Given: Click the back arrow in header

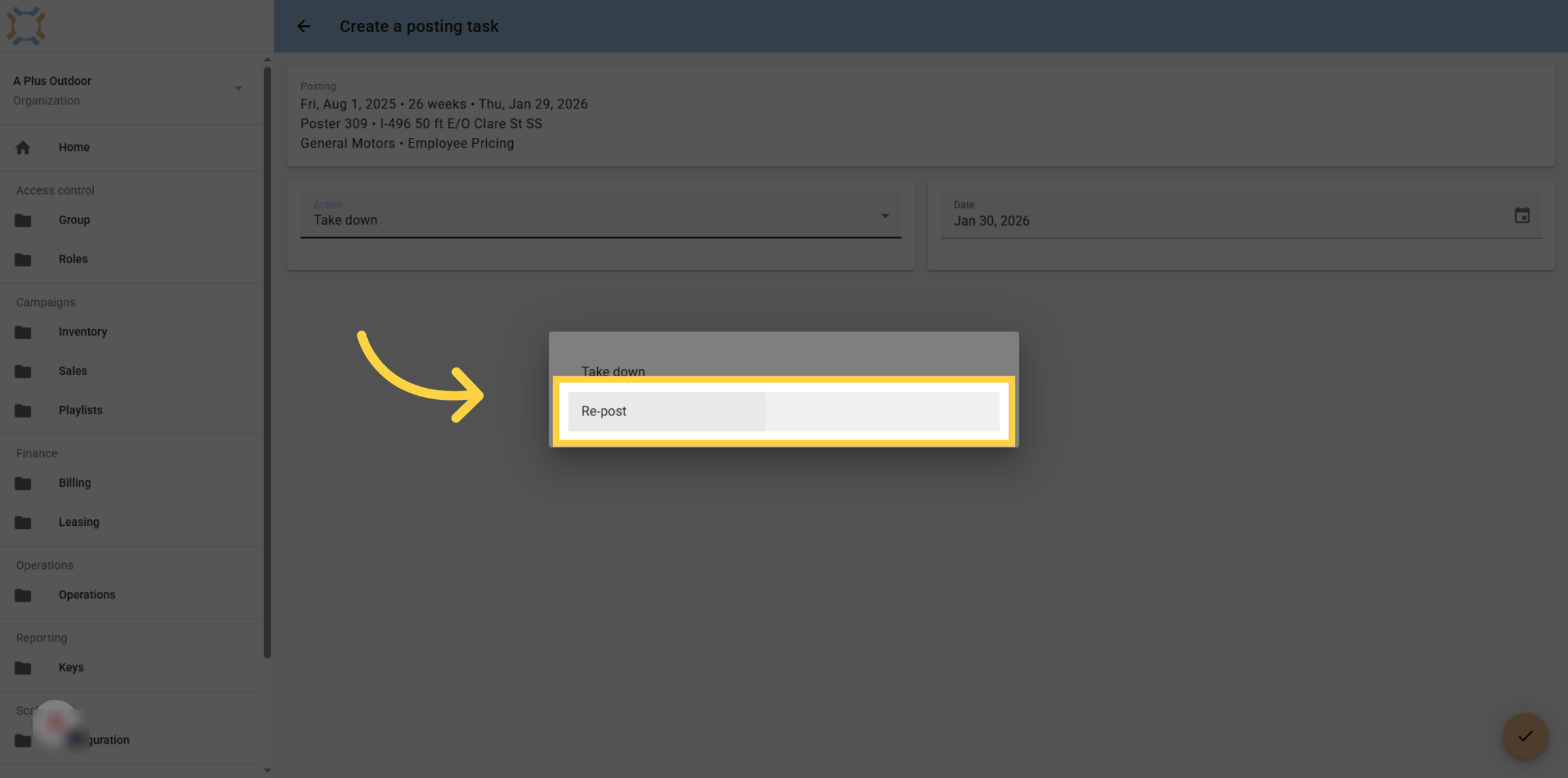Looking at the screenshot, I should tap(304, 26).
